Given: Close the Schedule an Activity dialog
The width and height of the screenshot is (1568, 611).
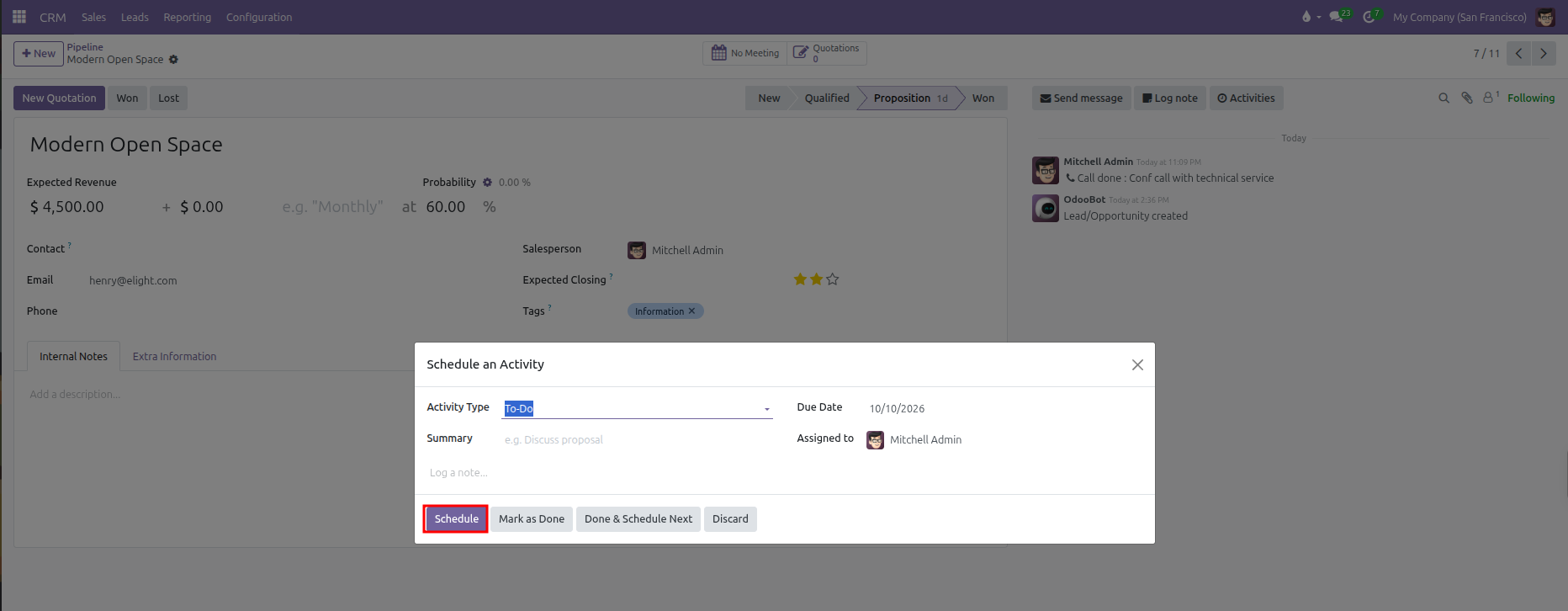Looking at the screenshot, I should click(1137, 364).
